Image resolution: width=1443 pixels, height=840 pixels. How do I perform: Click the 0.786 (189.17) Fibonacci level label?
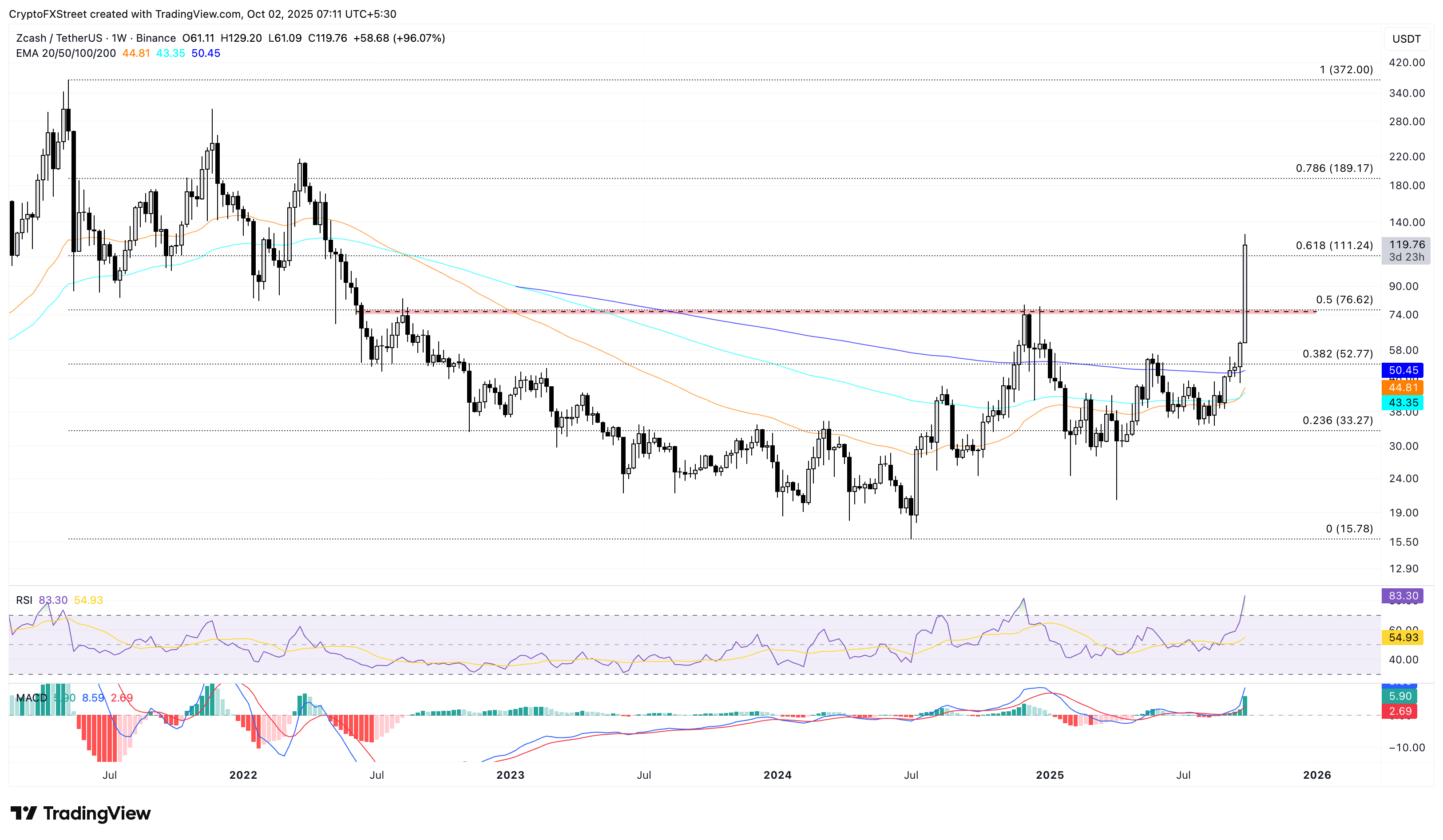tap(1334, 168)
